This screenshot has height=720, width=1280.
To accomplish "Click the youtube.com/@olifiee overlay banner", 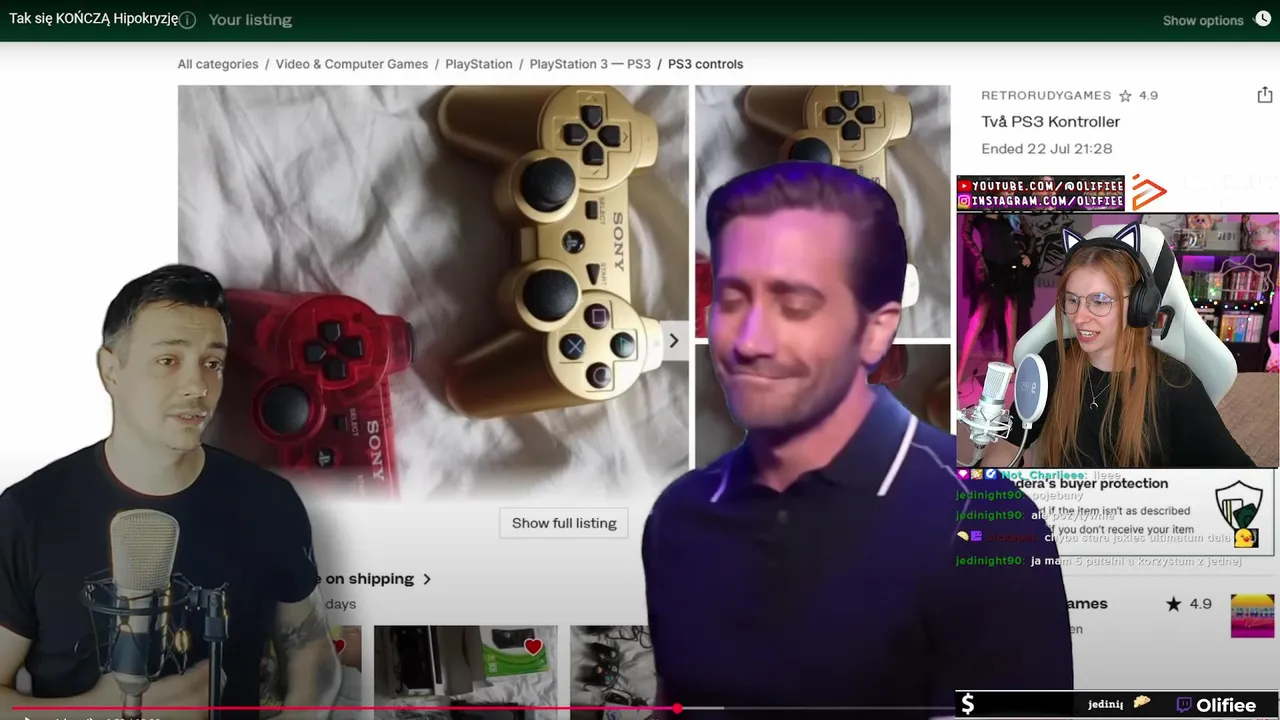I will pyautogui.click(x=1041, y=185).
